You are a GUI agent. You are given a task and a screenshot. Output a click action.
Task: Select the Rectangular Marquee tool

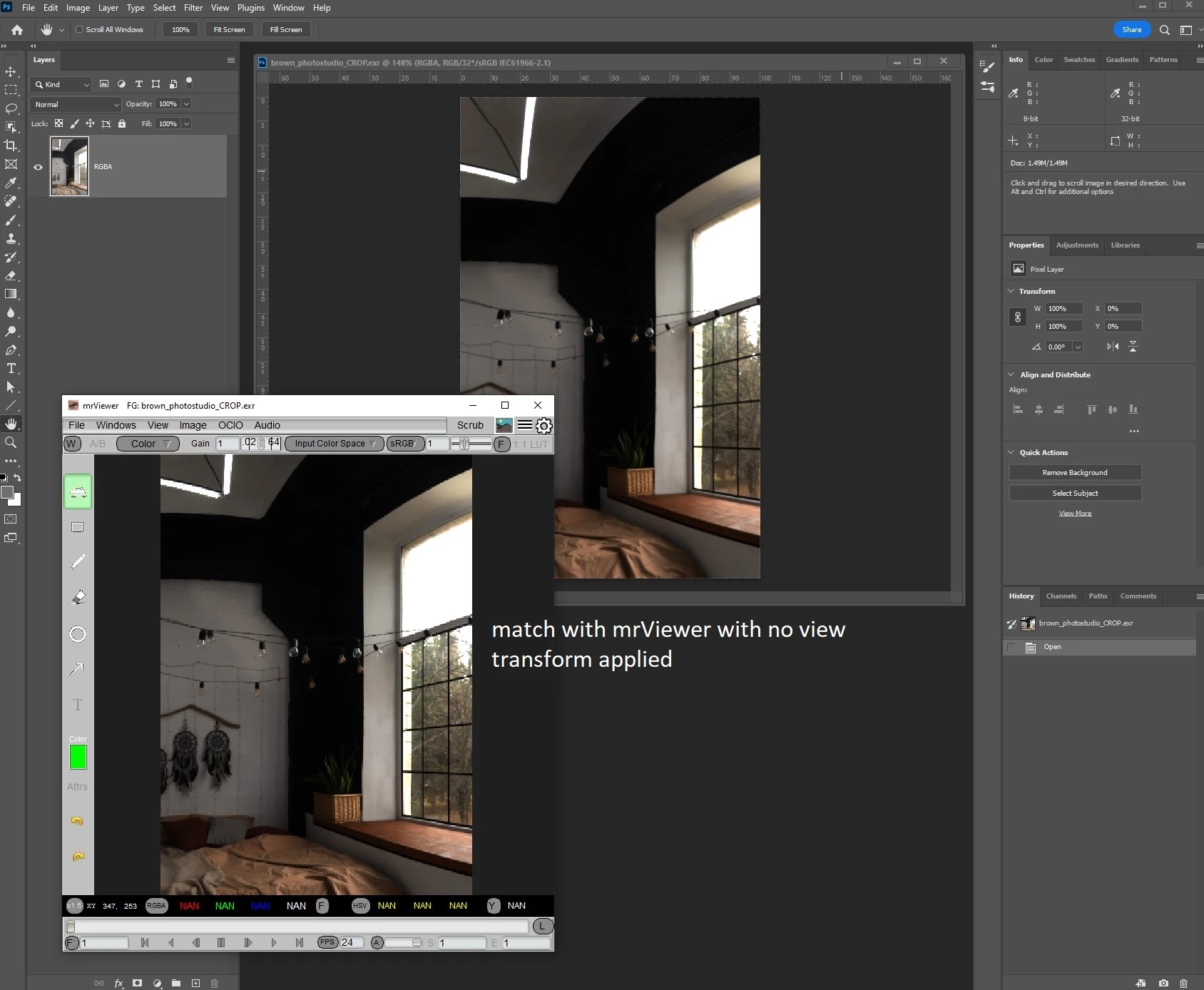coord(11,91)
